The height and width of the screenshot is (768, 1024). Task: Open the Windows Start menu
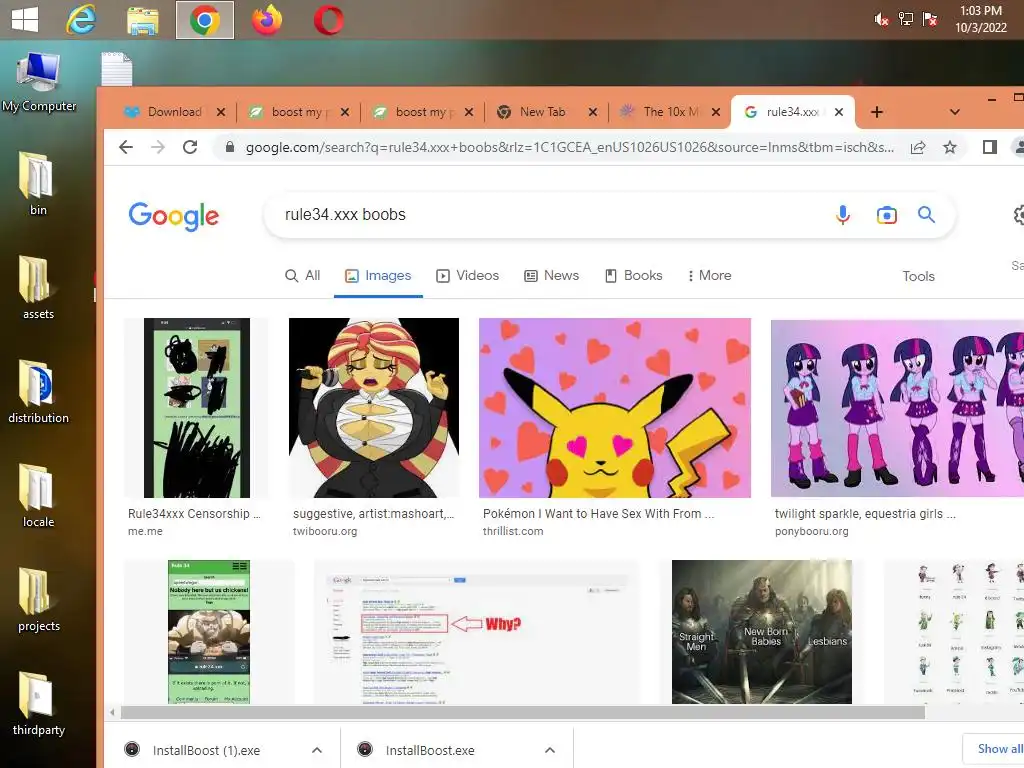pyautogui.click(x=25, y=19)
